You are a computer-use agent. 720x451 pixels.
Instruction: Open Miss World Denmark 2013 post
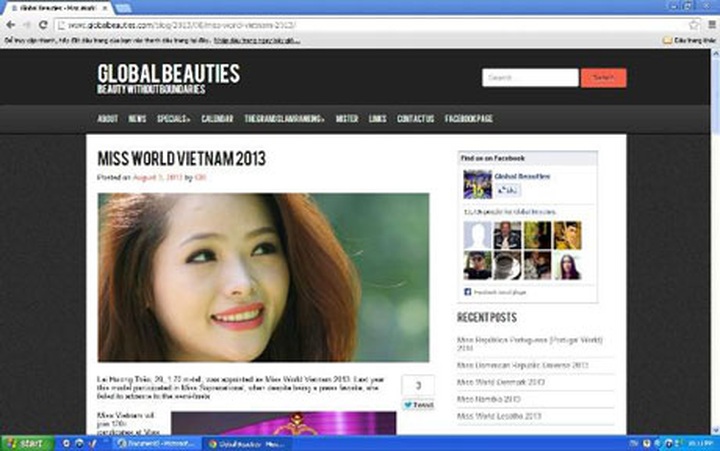coord(501,382)
